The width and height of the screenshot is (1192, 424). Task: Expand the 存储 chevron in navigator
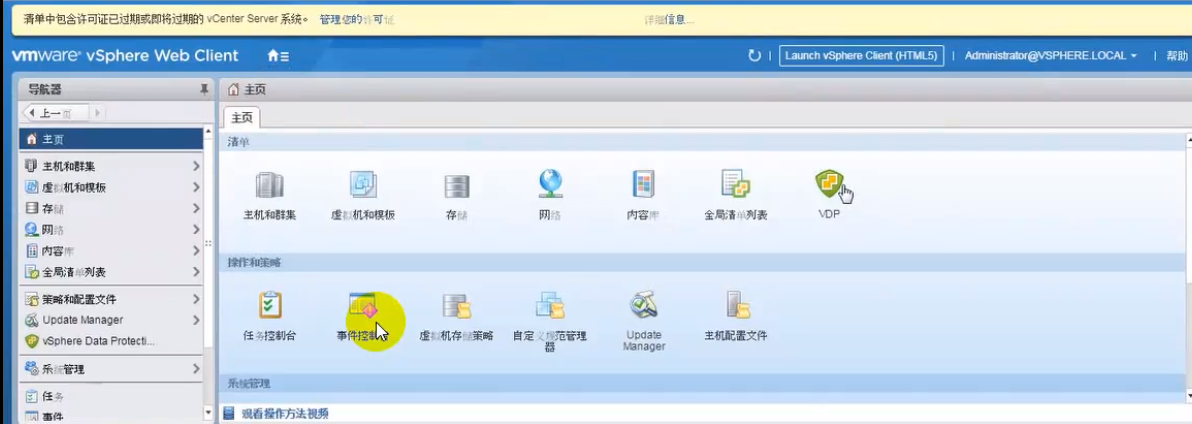click(195, 208)
